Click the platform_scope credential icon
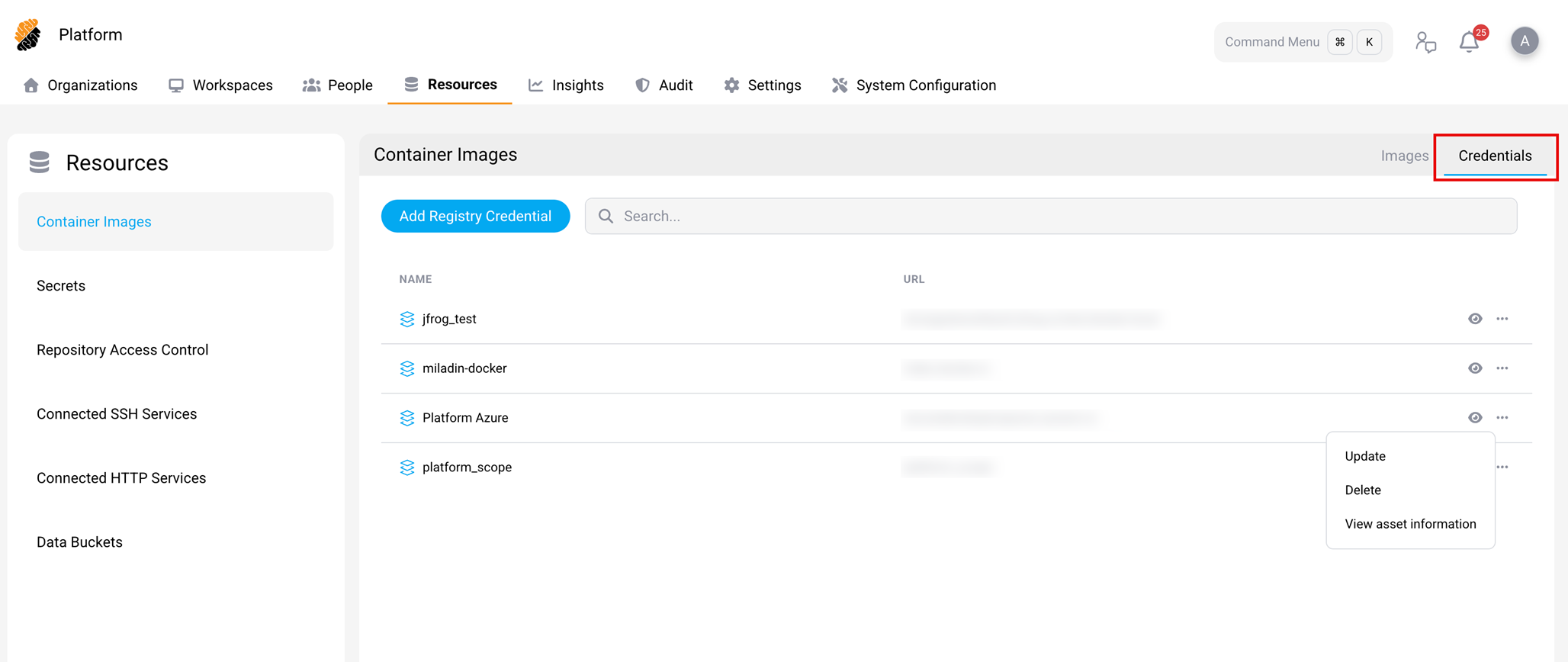 pos(406,468)
